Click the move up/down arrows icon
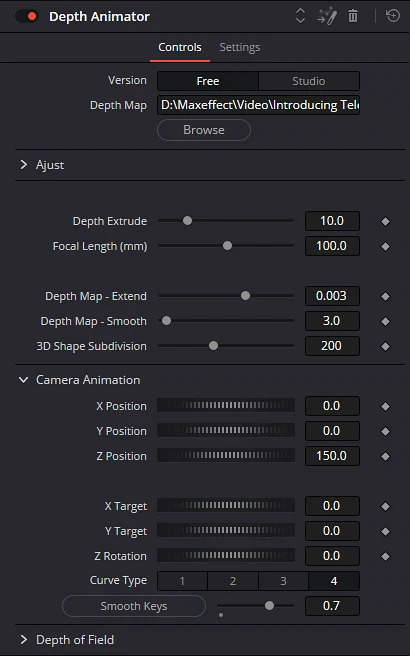The image size is (410, 656). pyautogui.click(x=300, y=16)
